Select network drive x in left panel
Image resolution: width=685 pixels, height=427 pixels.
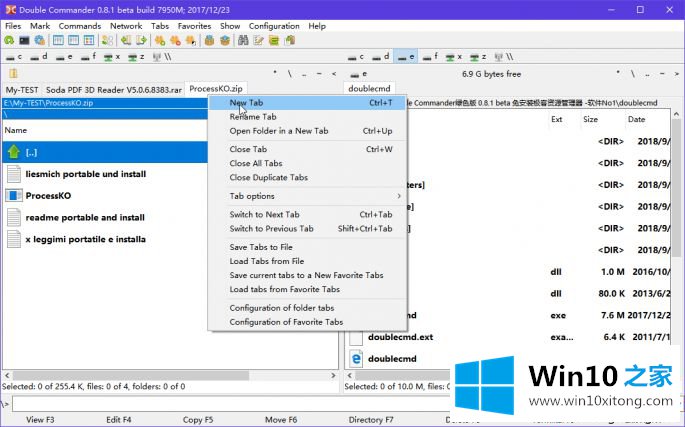point(112,57)
